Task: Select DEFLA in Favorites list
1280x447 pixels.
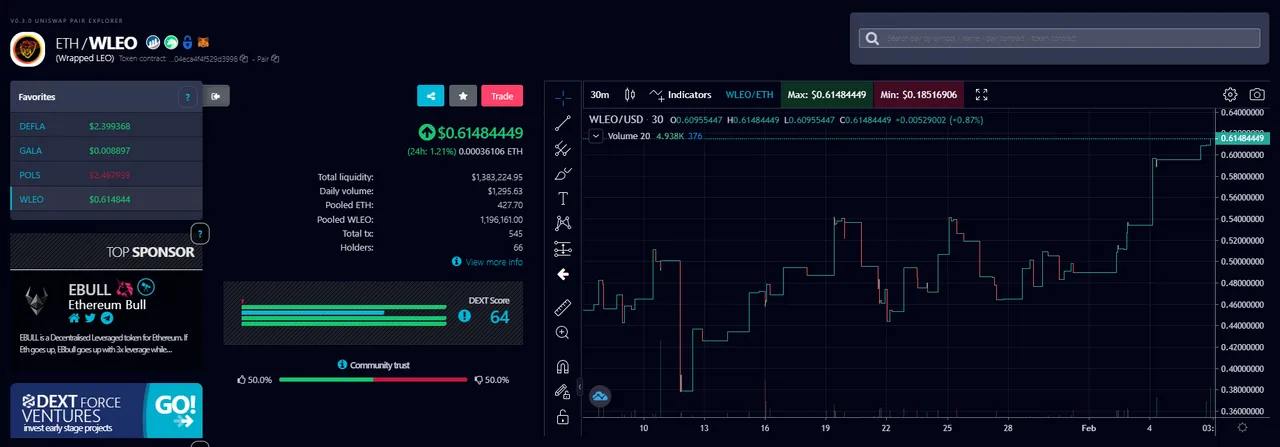Action: (x=106, y=126)
